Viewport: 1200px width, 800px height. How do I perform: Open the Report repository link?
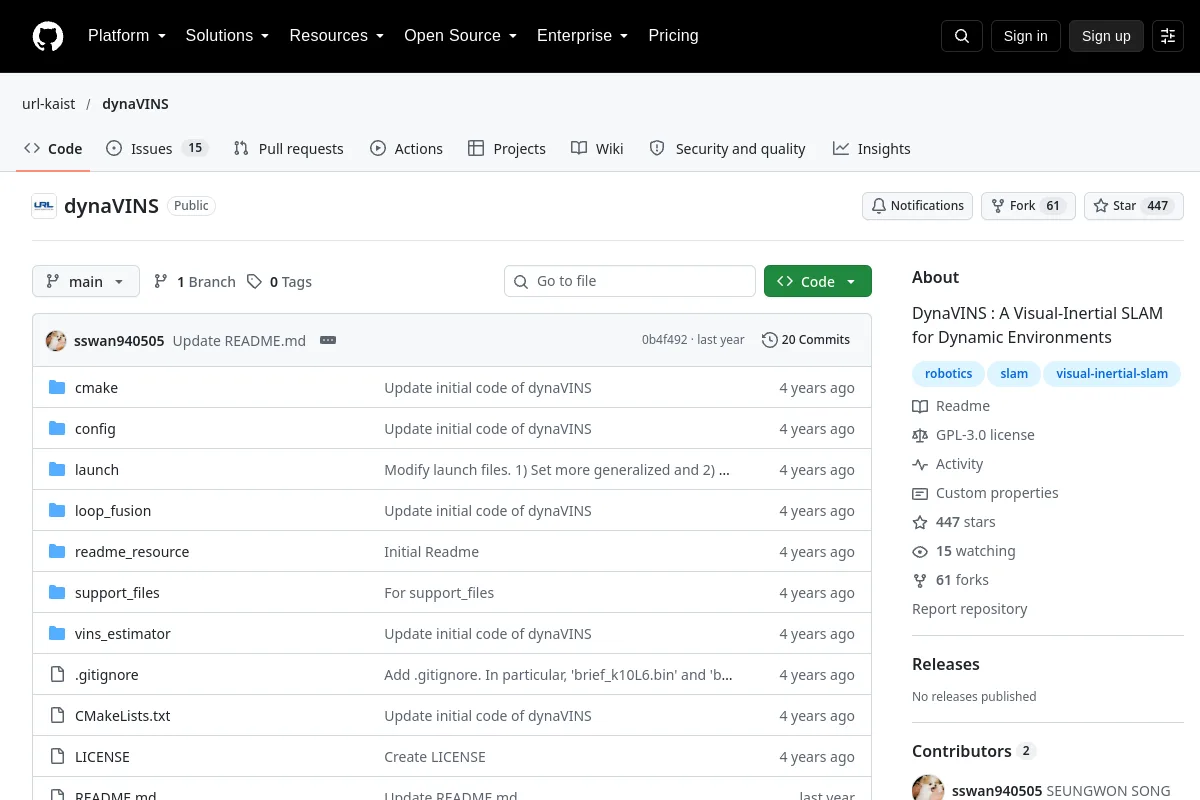coord(969,609)
